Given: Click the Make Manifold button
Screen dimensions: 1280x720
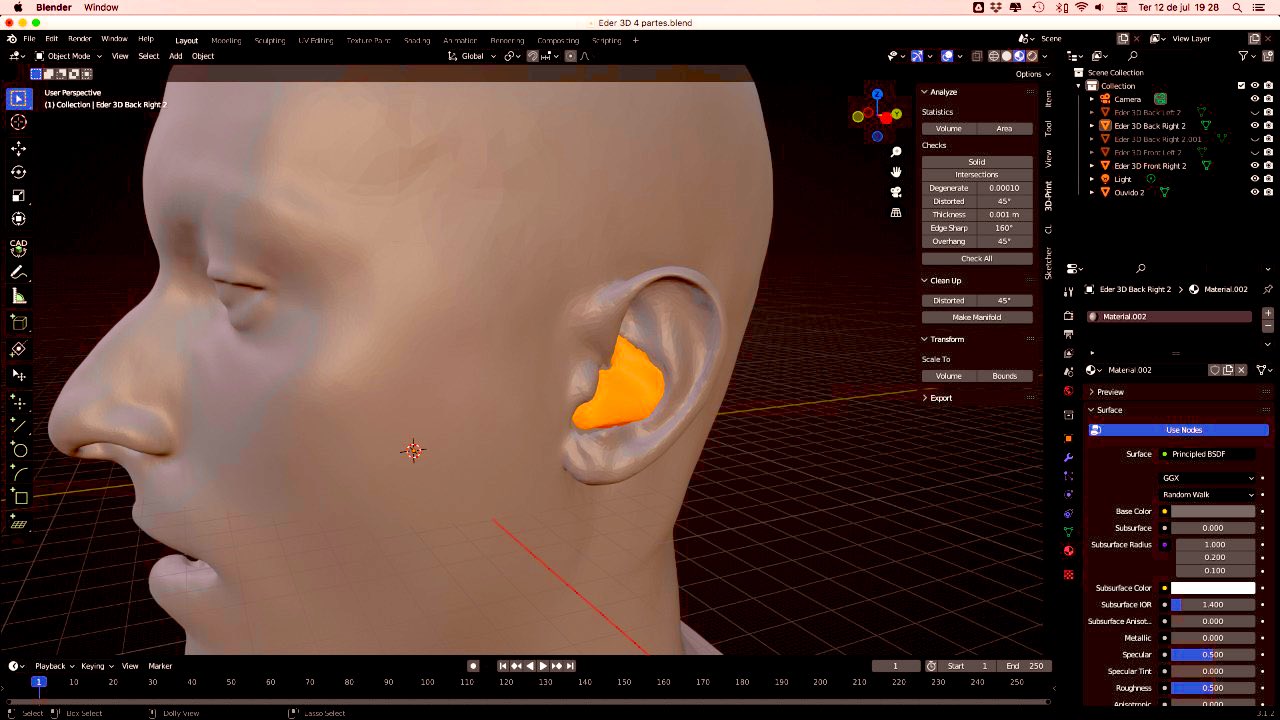Looking at the screenshot, I should coord(977,317).
